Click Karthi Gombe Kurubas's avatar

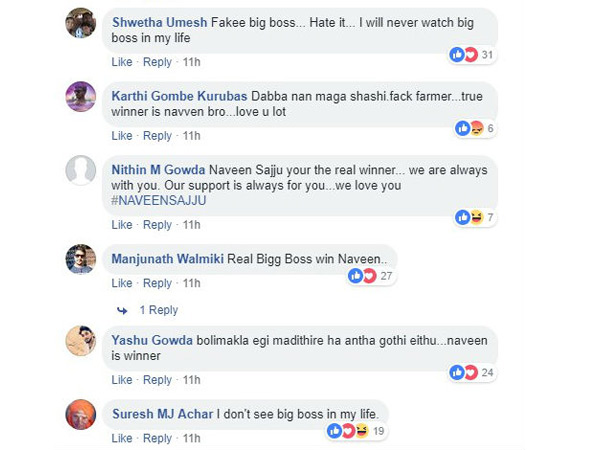click(80, 96)
